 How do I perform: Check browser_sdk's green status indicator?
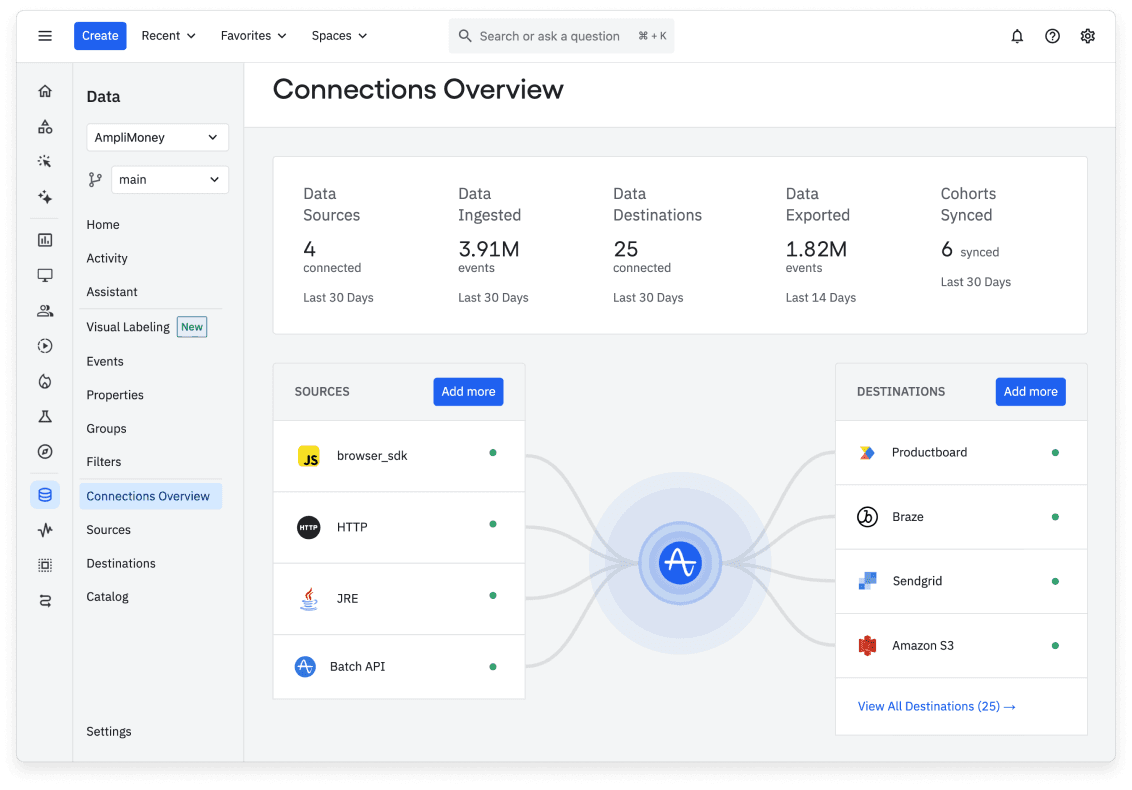[x=492, y=452]
